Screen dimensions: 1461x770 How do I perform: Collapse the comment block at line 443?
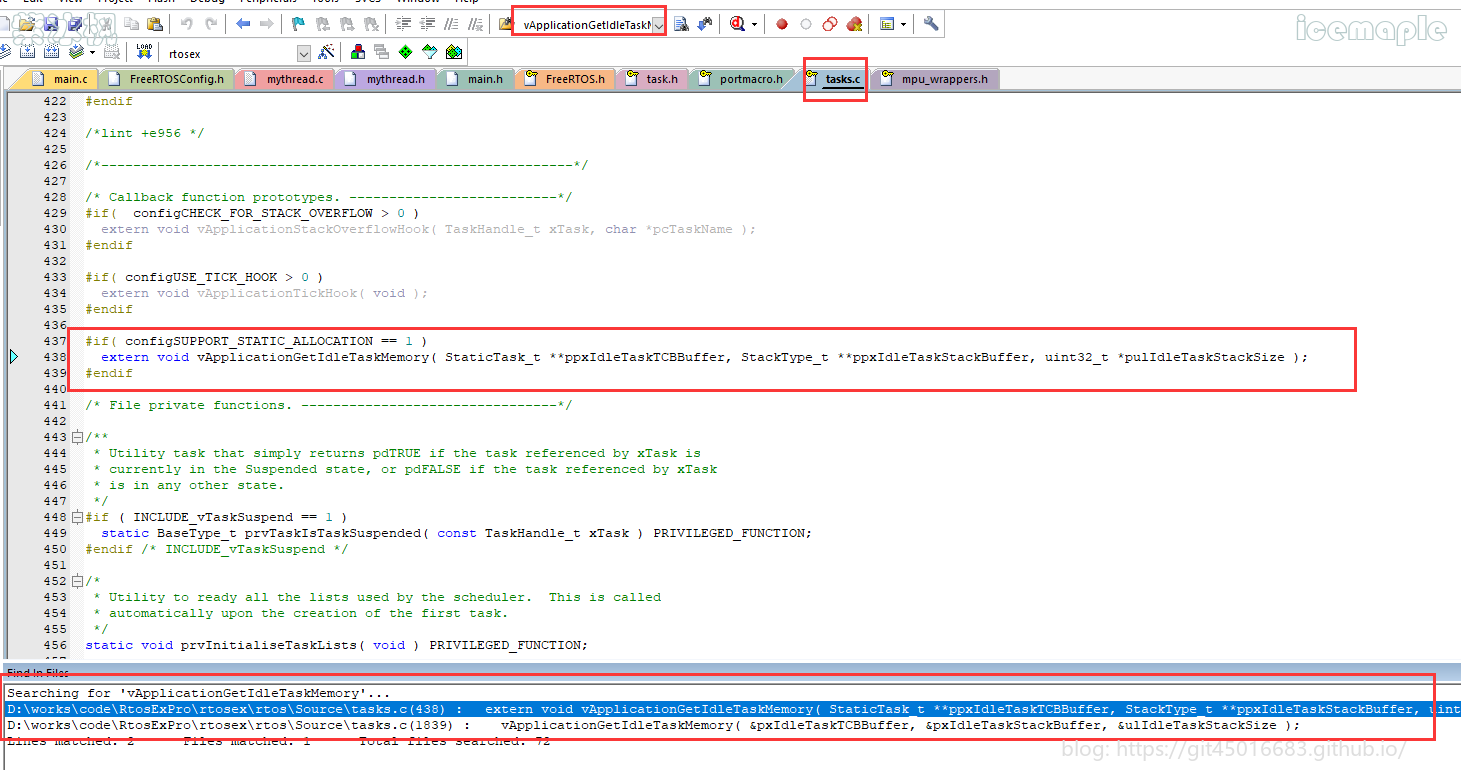(x=77, y=437)
